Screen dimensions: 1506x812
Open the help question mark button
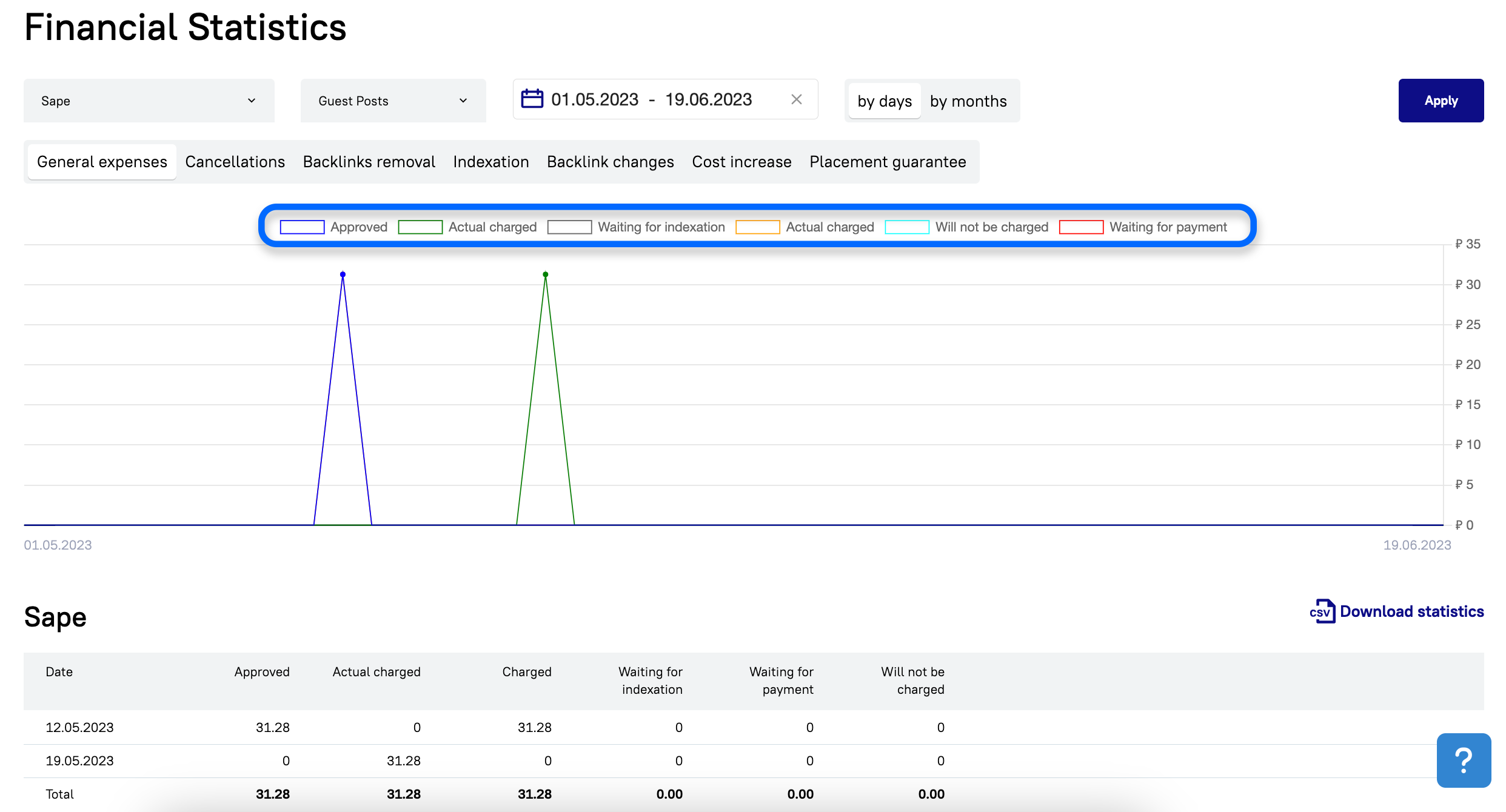(1464, 760)
